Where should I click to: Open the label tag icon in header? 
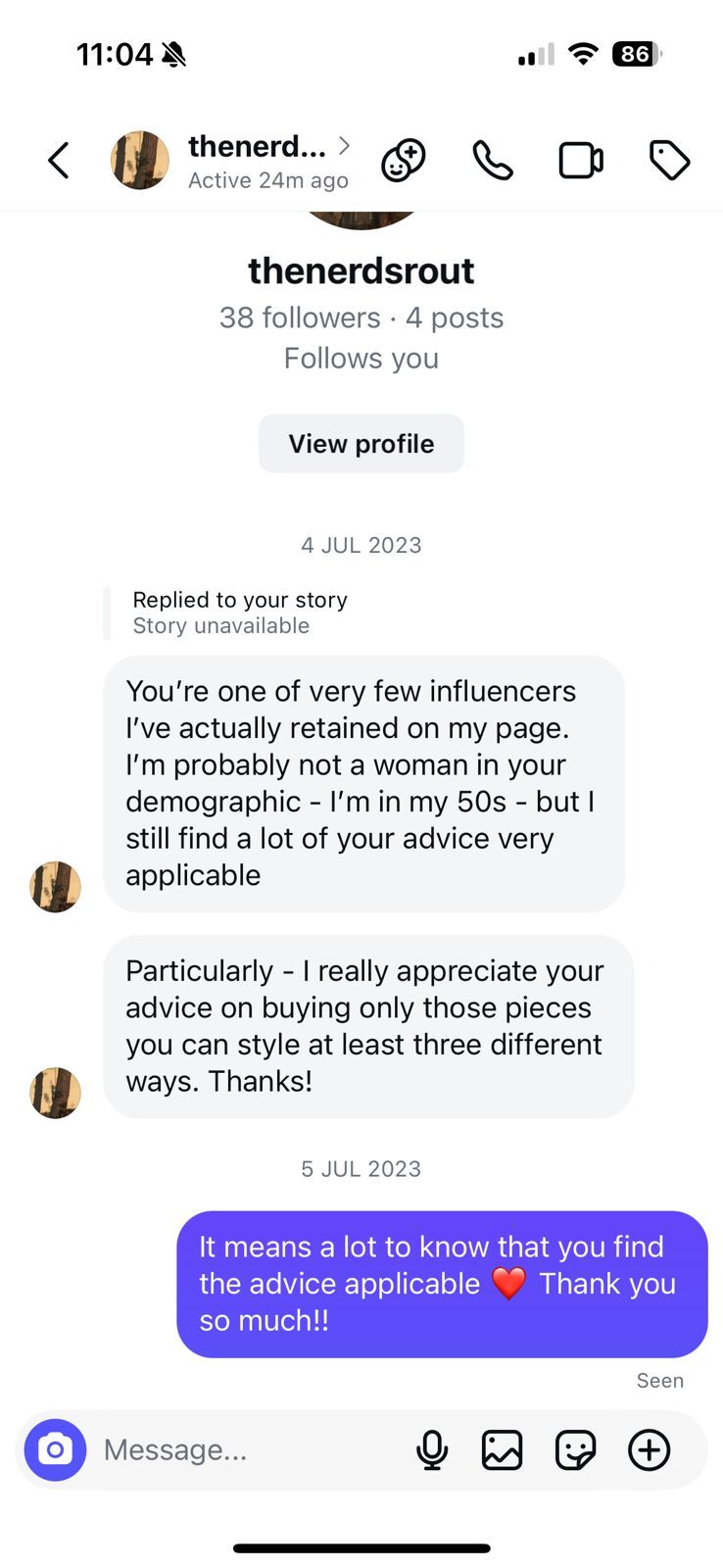(x=670, y=161)
